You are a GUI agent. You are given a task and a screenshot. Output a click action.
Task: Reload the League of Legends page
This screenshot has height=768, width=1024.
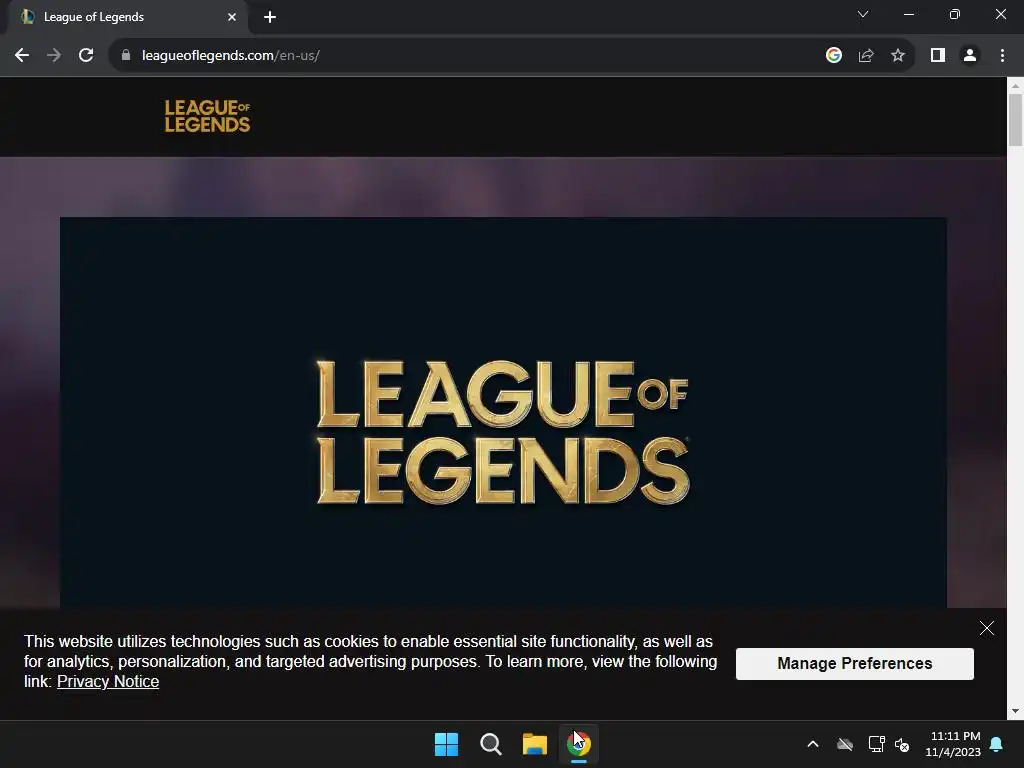86,56
